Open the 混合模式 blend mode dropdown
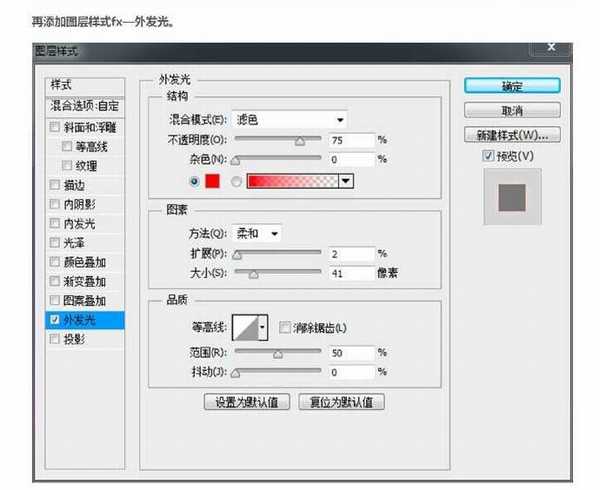 click(288, 119)
